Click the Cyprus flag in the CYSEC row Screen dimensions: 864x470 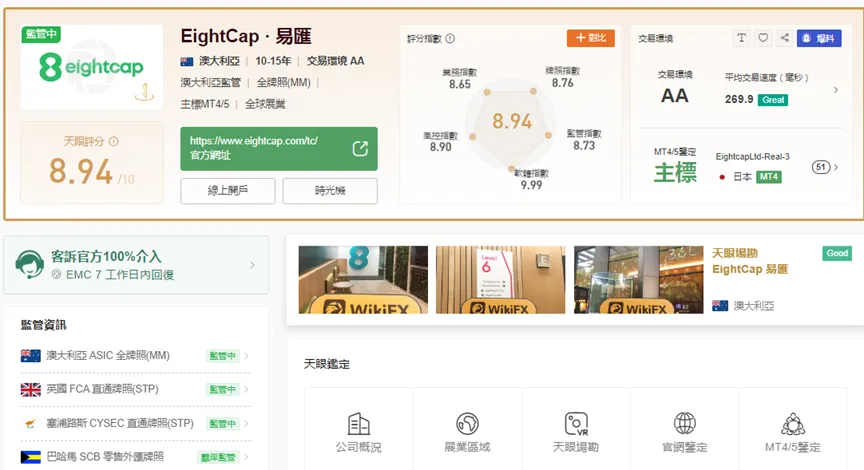(30, 423)
